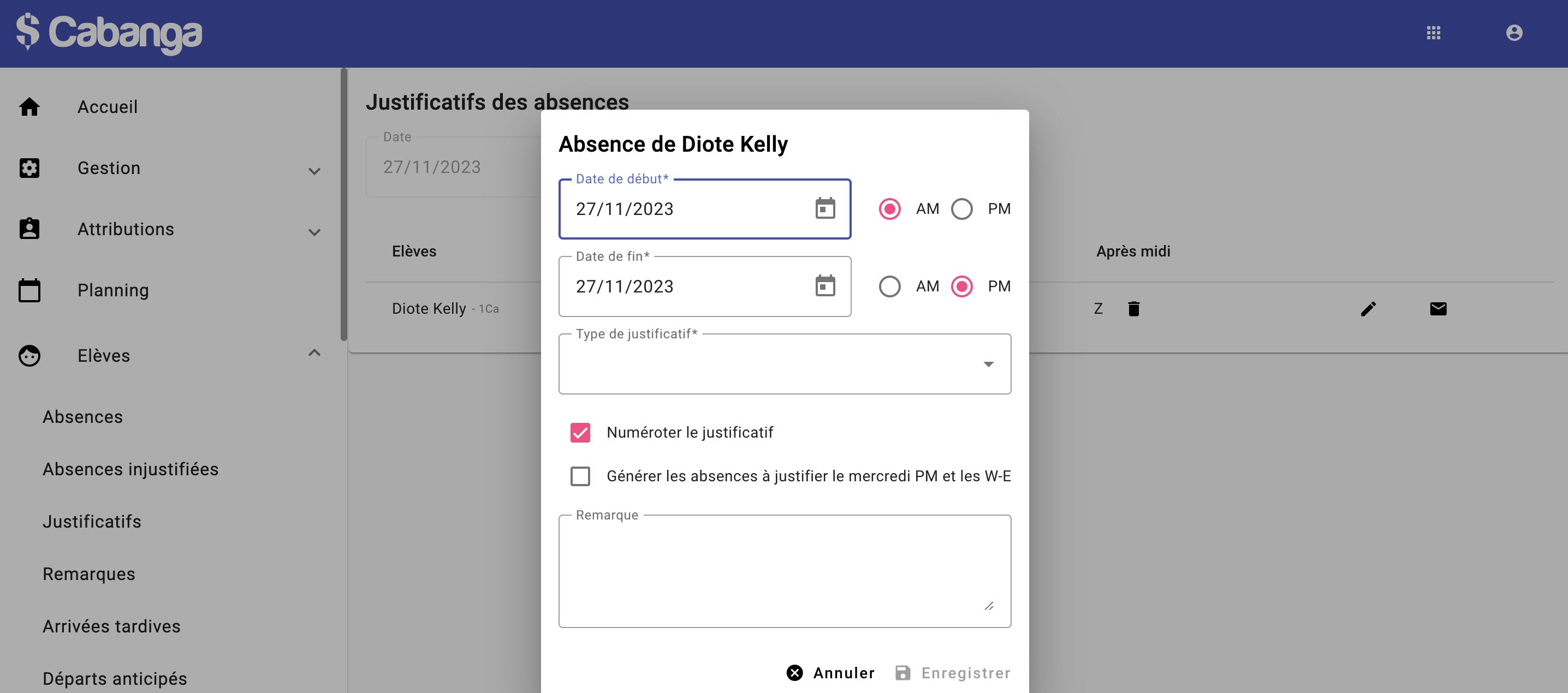This screenshot has width=1568, height=693.
Task: Open Absences injustifiées in sidebar
Action: (130, 469)
